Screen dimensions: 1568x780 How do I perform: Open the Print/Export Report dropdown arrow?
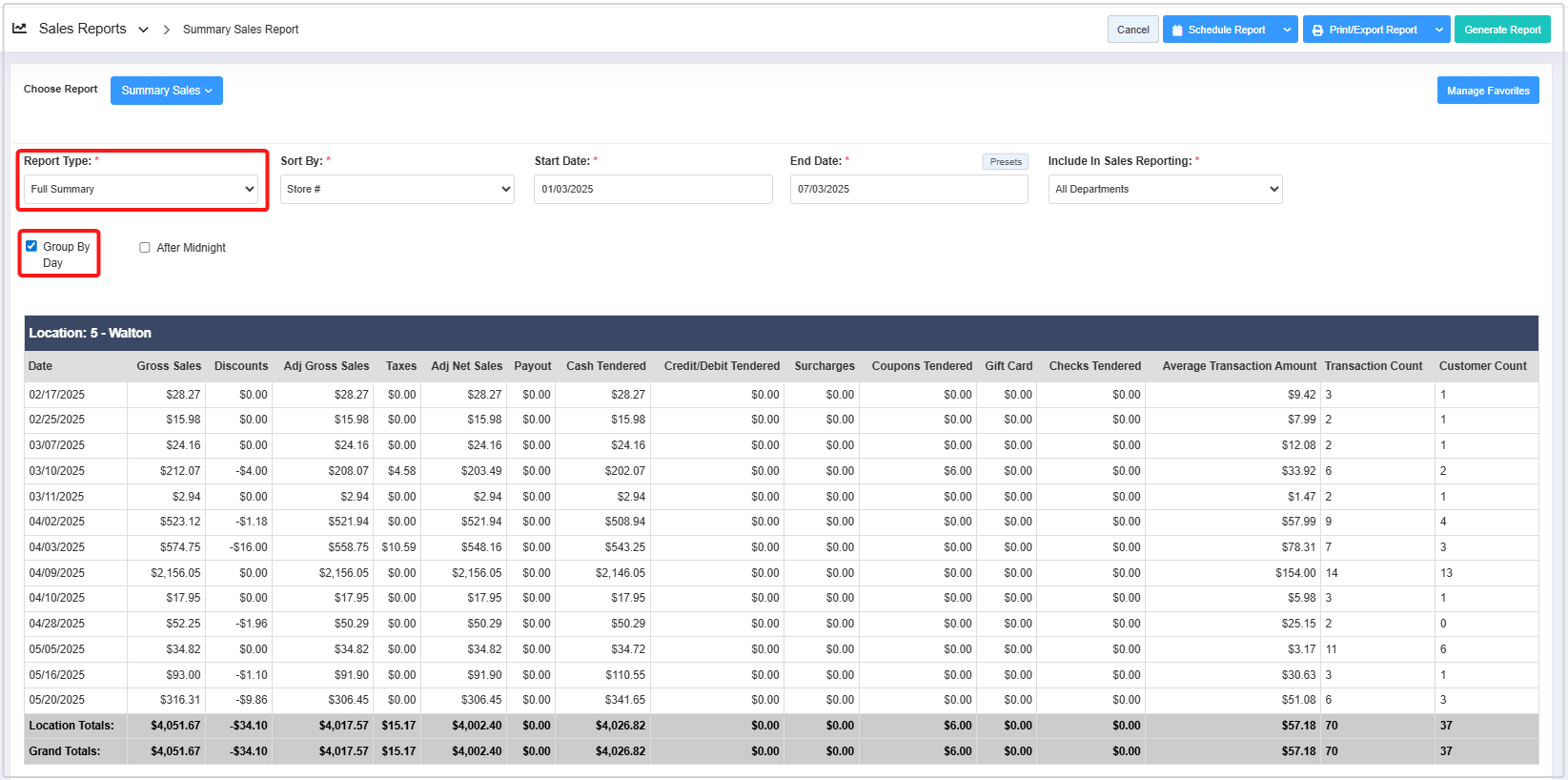point(1439,30)
